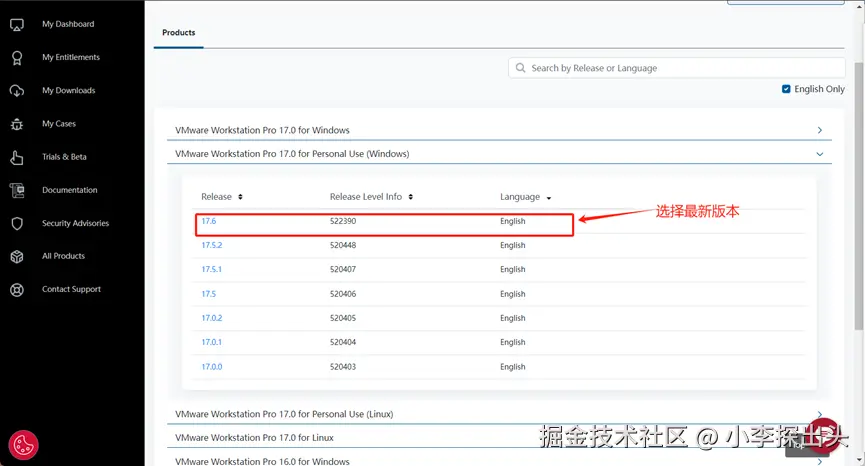The height and width of the screenshot is (466, 865).
Task: Click the Search by Release or Language field
Action: click(x=676, y=68)
